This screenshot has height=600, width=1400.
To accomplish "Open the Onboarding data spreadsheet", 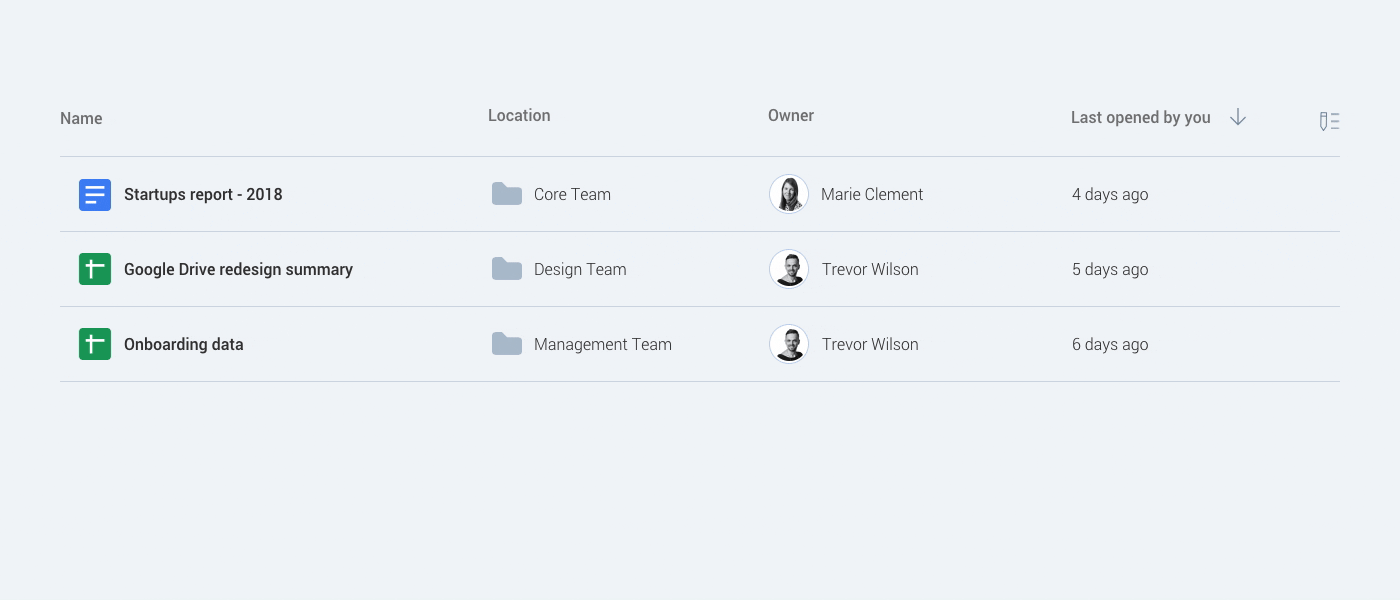I will [x=184, y=345].
